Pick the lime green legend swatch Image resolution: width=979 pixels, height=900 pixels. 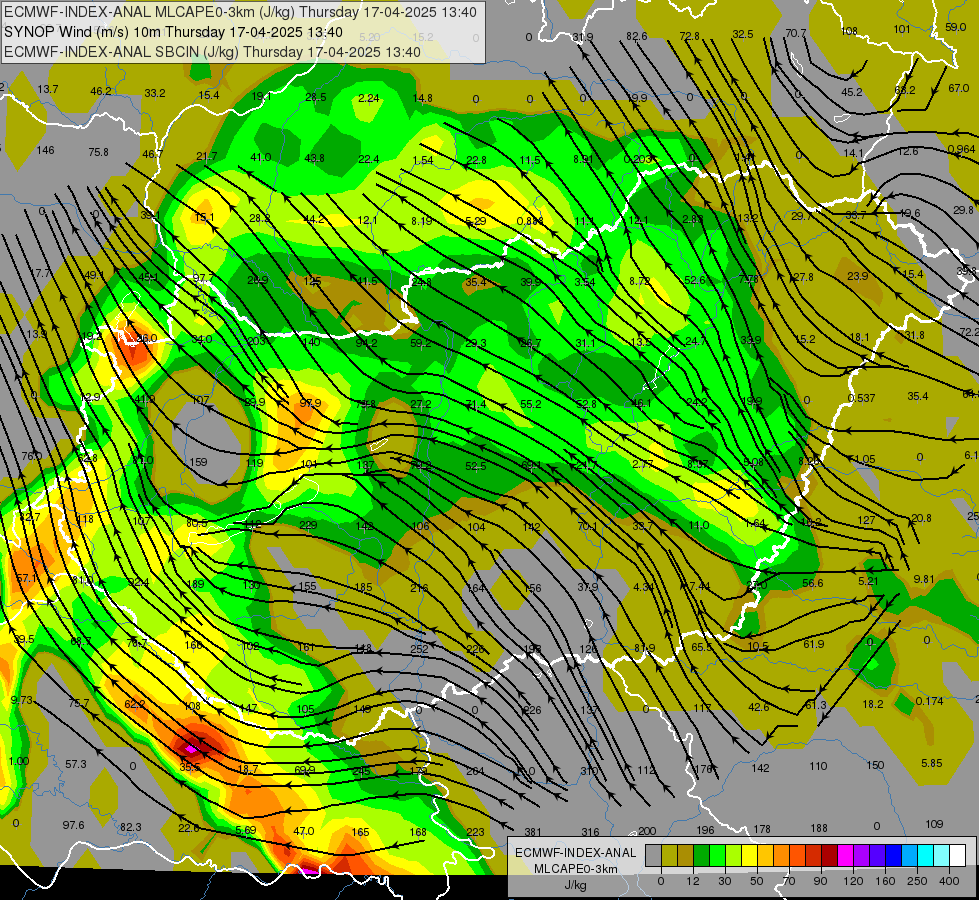pyautogui.click(x=734, y=855)
